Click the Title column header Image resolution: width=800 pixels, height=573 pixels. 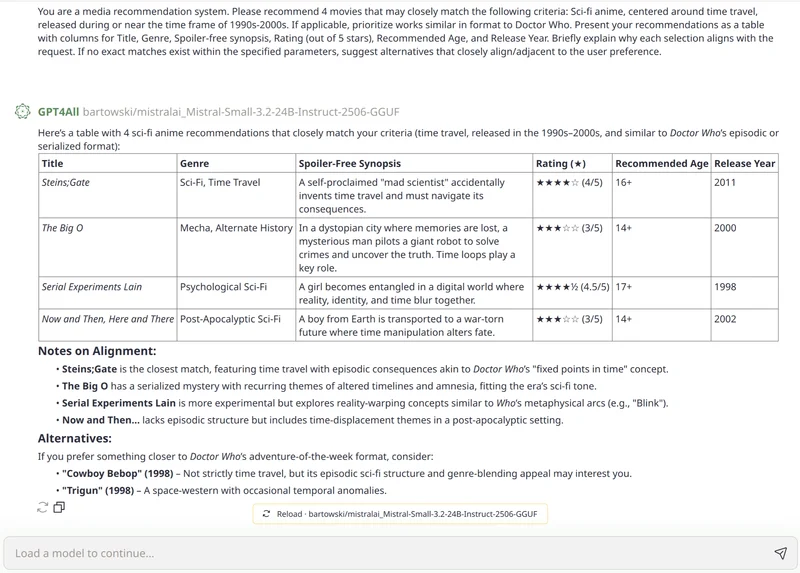pos(53,163)
